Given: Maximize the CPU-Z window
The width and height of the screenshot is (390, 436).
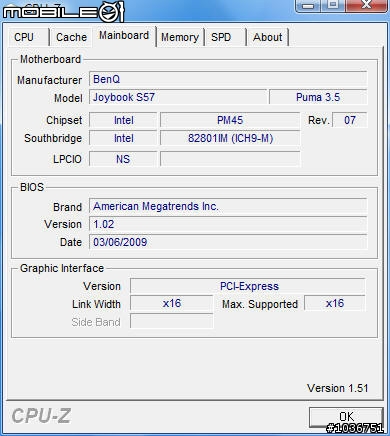Looking at the screenshot, I should coord(333,5).
